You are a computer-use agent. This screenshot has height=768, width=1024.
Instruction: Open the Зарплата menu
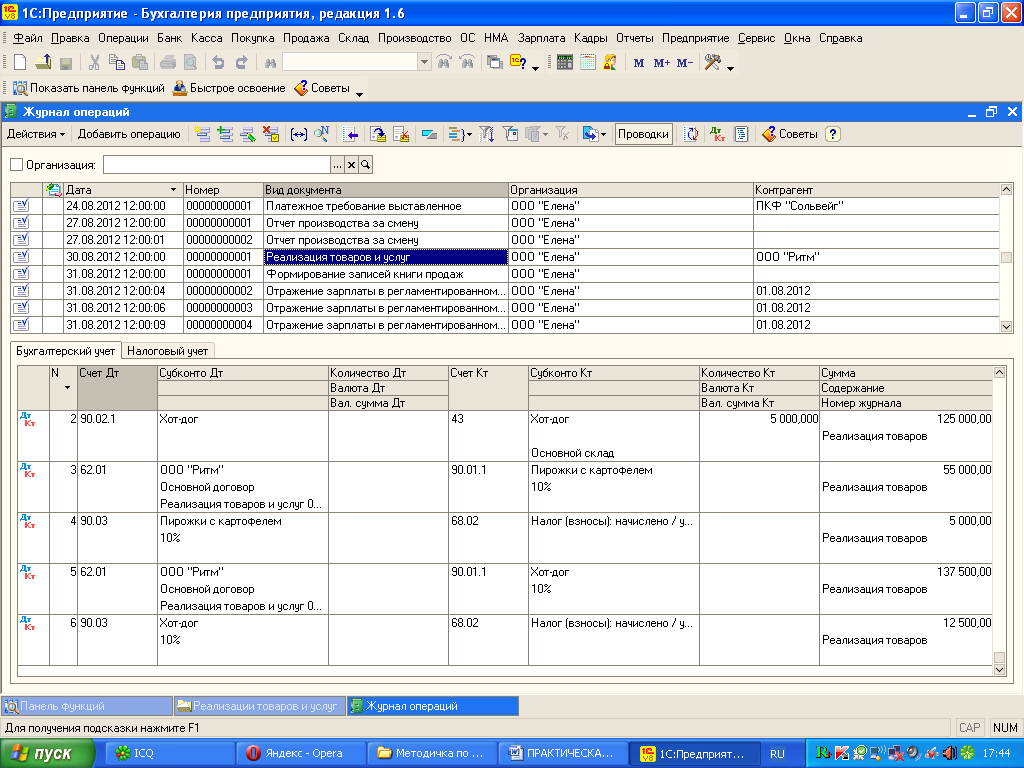click(541, 38)
